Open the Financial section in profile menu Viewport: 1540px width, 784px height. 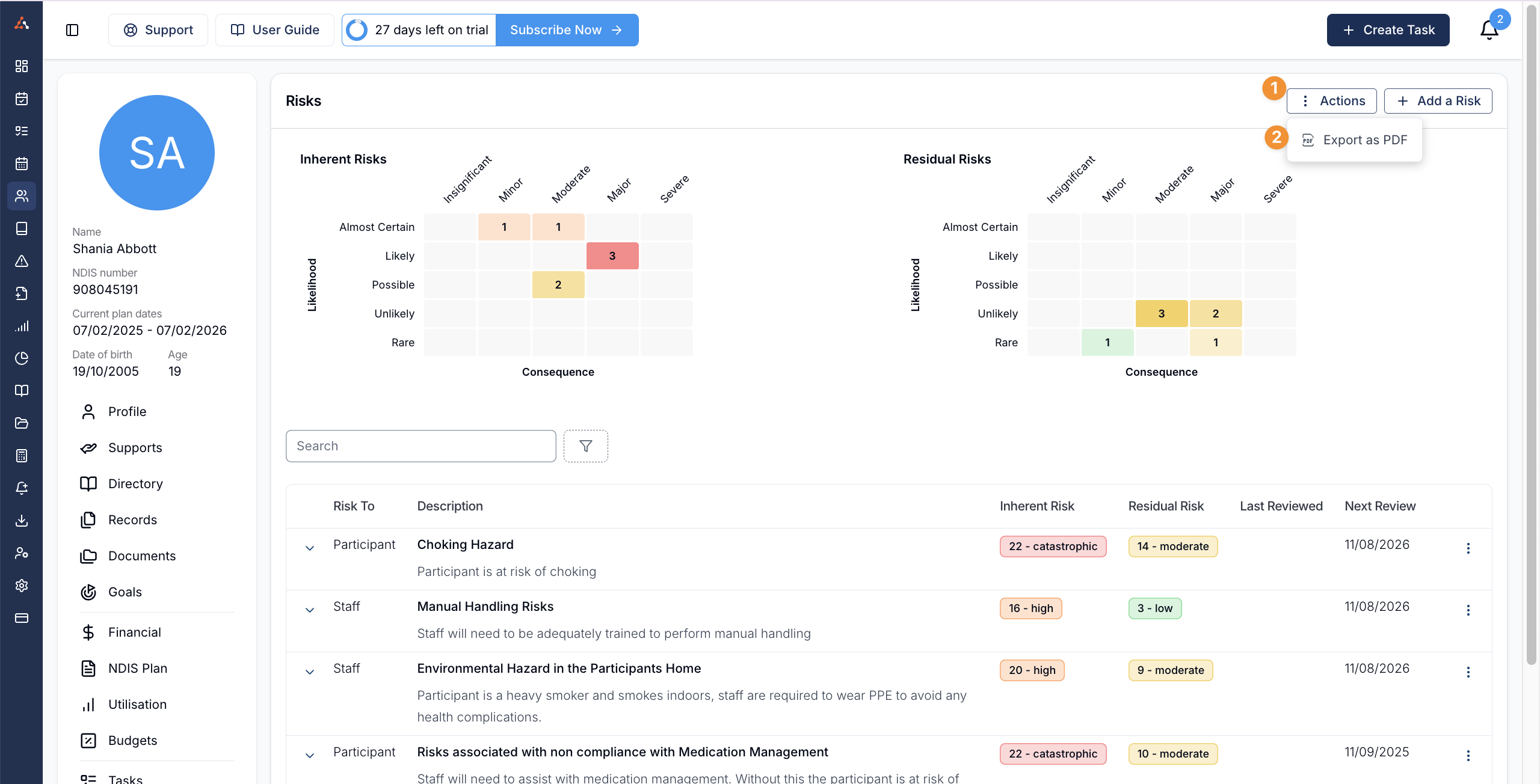[x=134, y=632]
